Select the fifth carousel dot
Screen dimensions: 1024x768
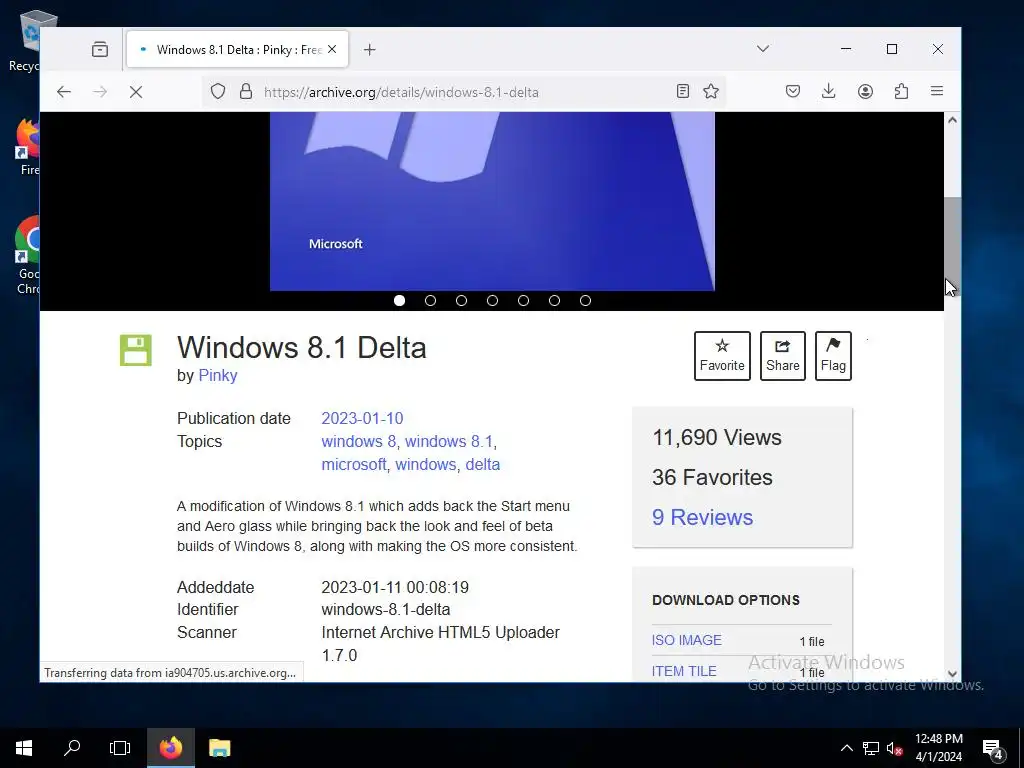click(x=524, y=300)
